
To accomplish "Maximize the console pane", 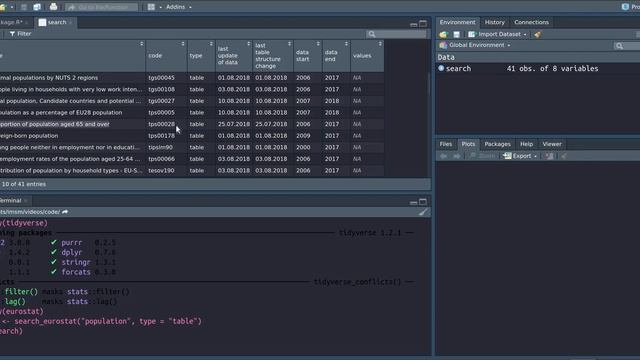I will [x=423, y=202].
